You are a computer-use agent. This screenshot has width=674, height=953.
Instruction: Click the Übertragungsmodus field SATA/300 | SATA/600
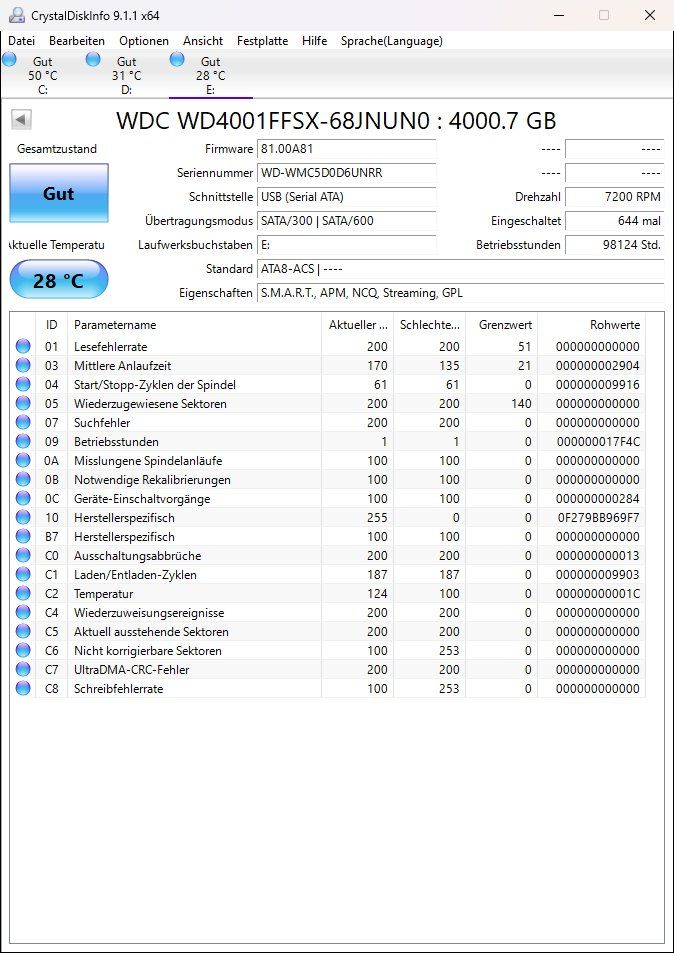point(346,221)
